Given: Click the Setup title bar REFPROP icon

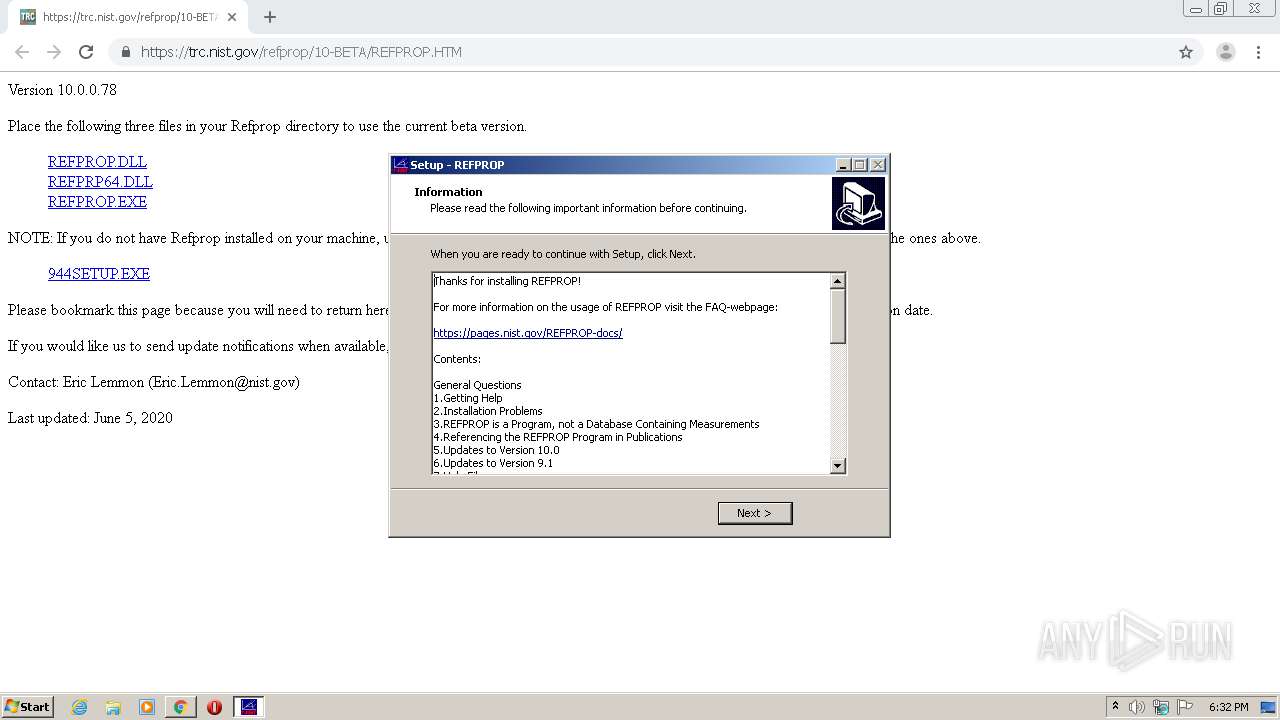Looking at the screenshot, I should (x=400, y=165).
